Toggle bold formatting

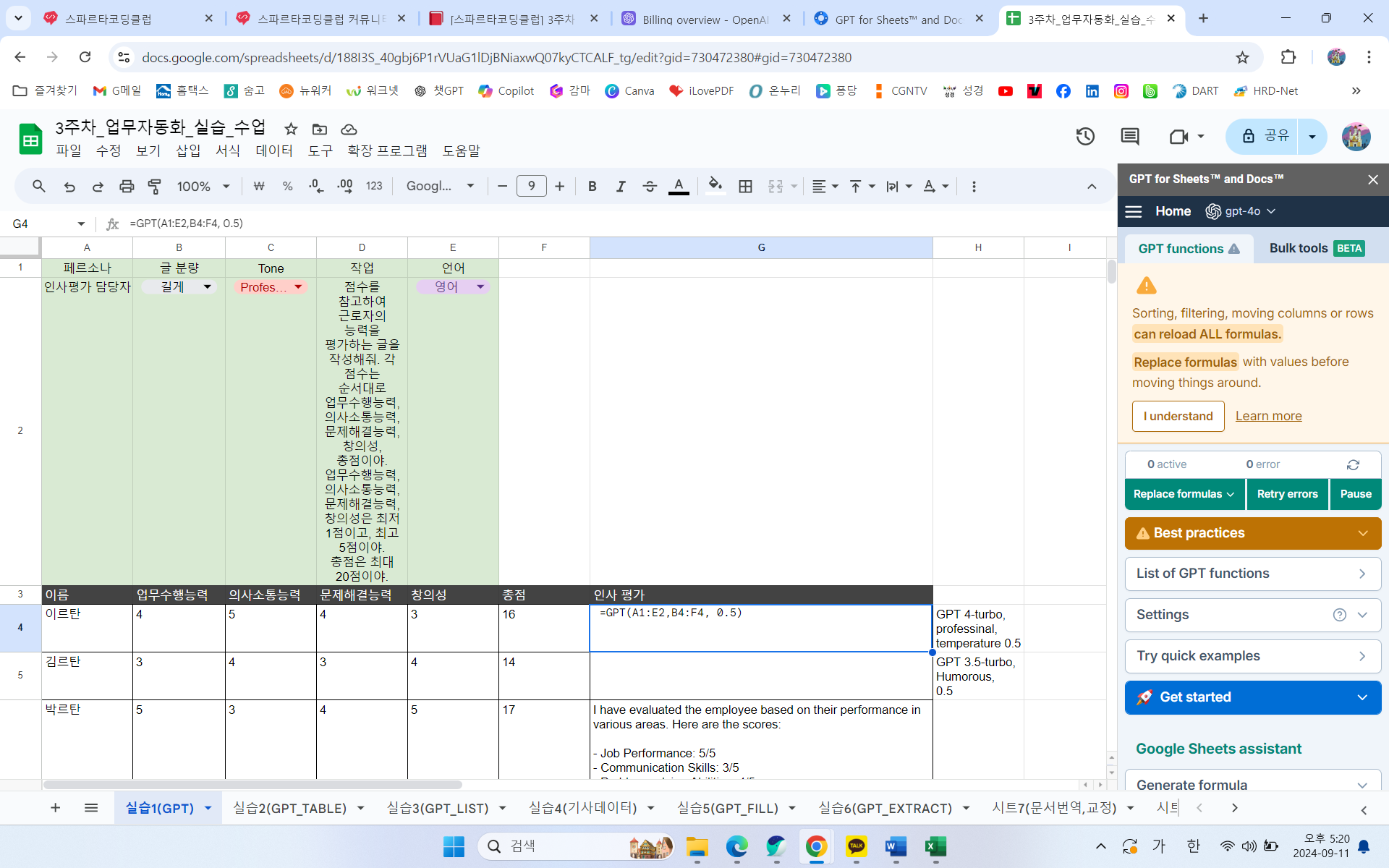[592, 187]
